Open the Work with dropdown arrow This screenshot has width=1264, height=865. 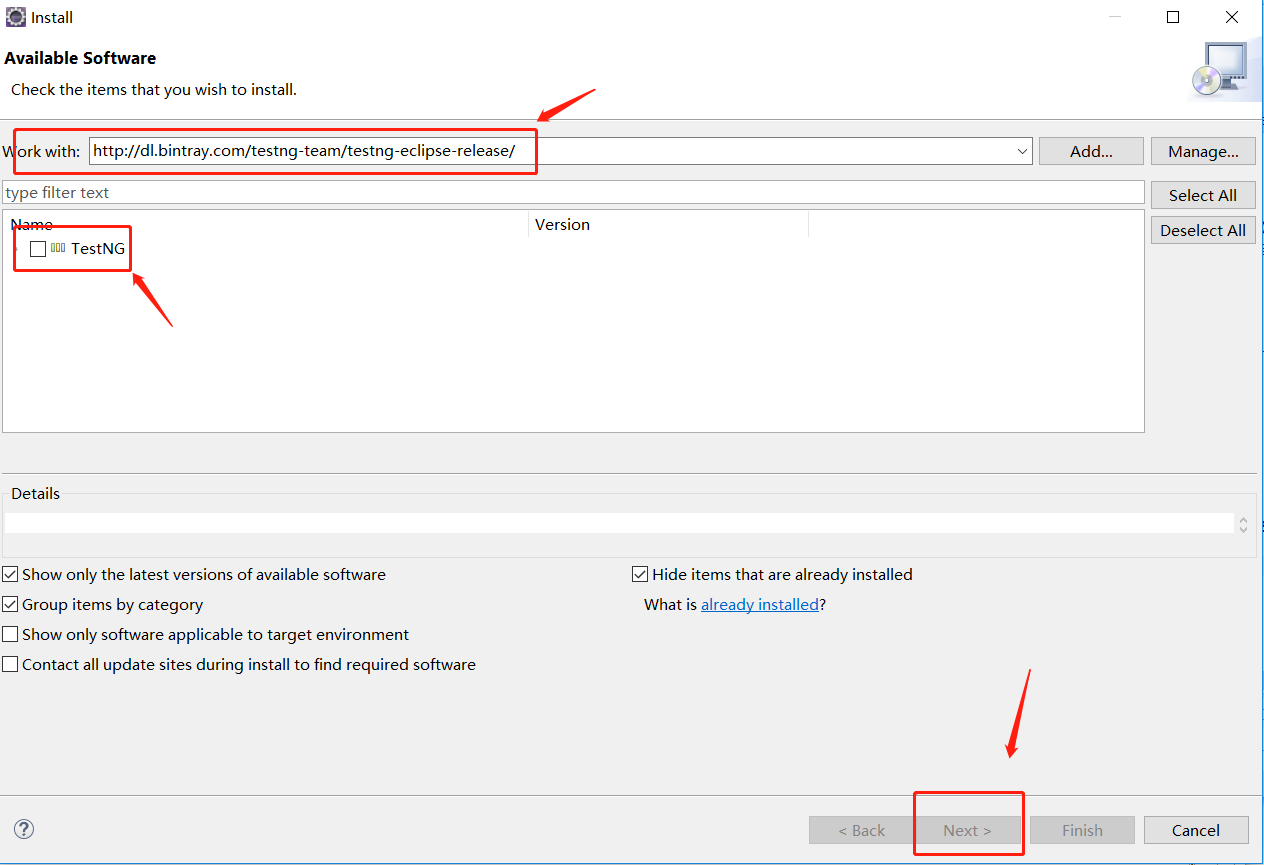point(1022,151)
